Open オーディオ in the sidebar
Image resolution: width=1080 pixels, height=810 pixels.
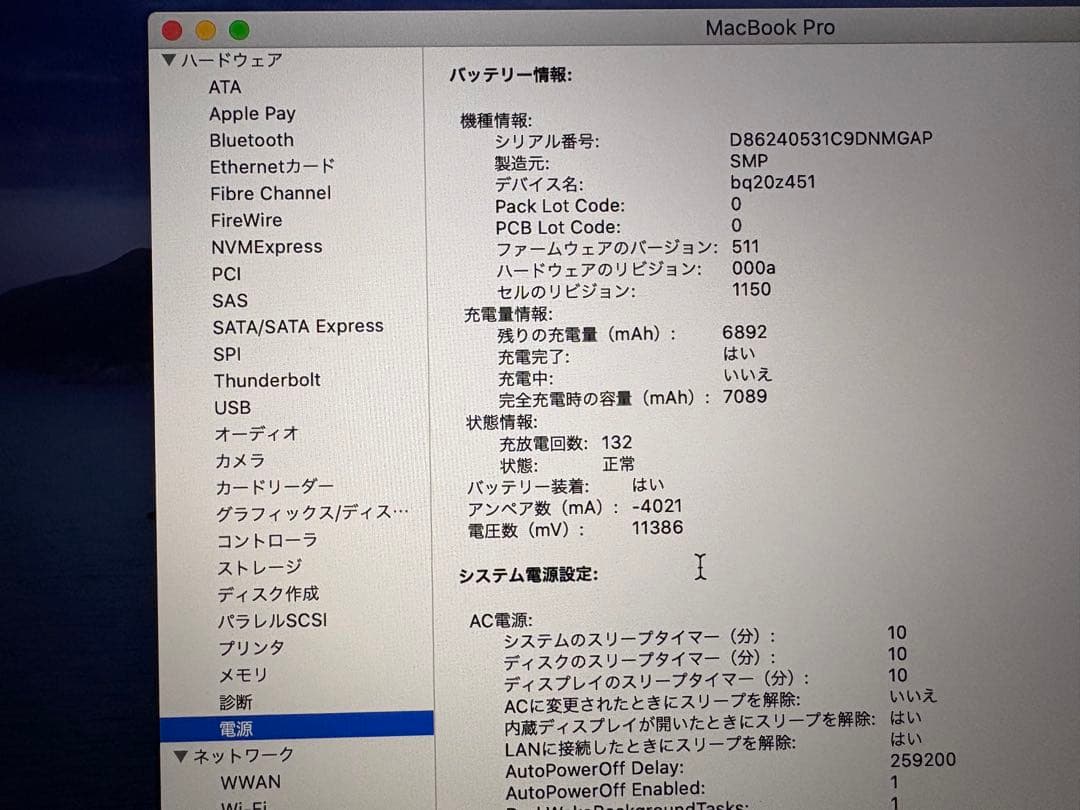(x=256, y=434)
